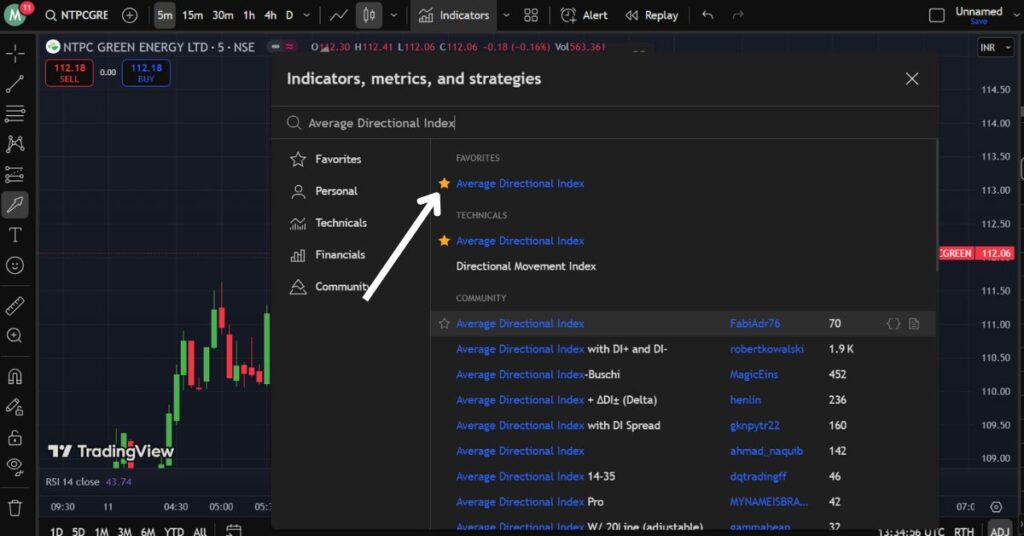Add Average Directional Index with DI Spread
The height and width of the screenshot is (536, 1024).
click(558, 426)
